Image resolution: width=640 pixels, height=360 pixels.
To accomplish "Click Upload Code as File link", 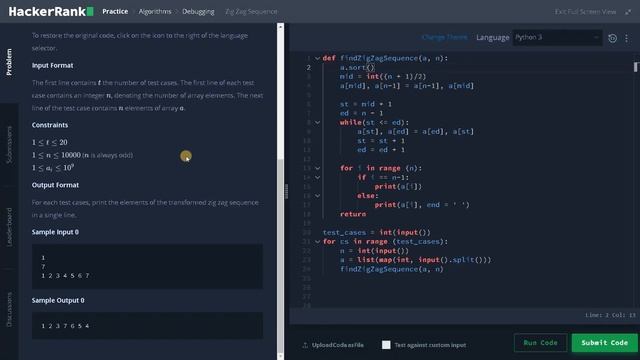I will pos(338,345).
